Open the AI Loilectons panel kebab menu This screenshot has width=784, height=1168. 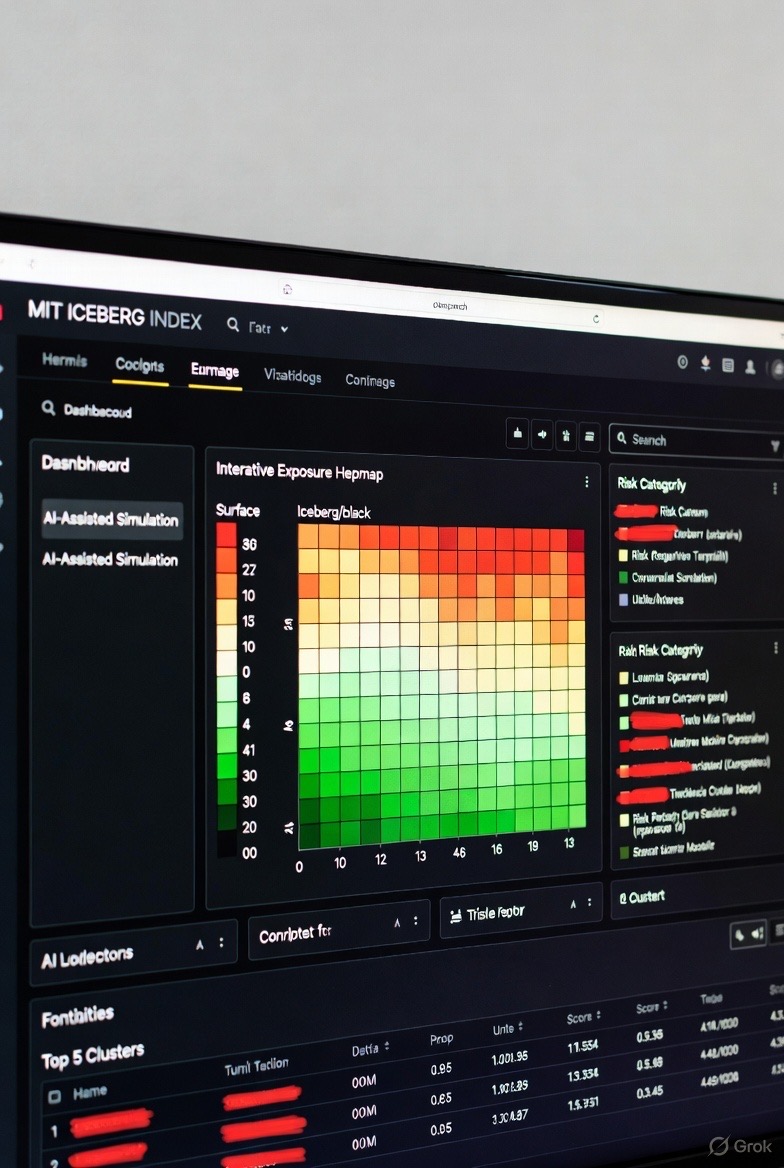(x=221, y=942)
